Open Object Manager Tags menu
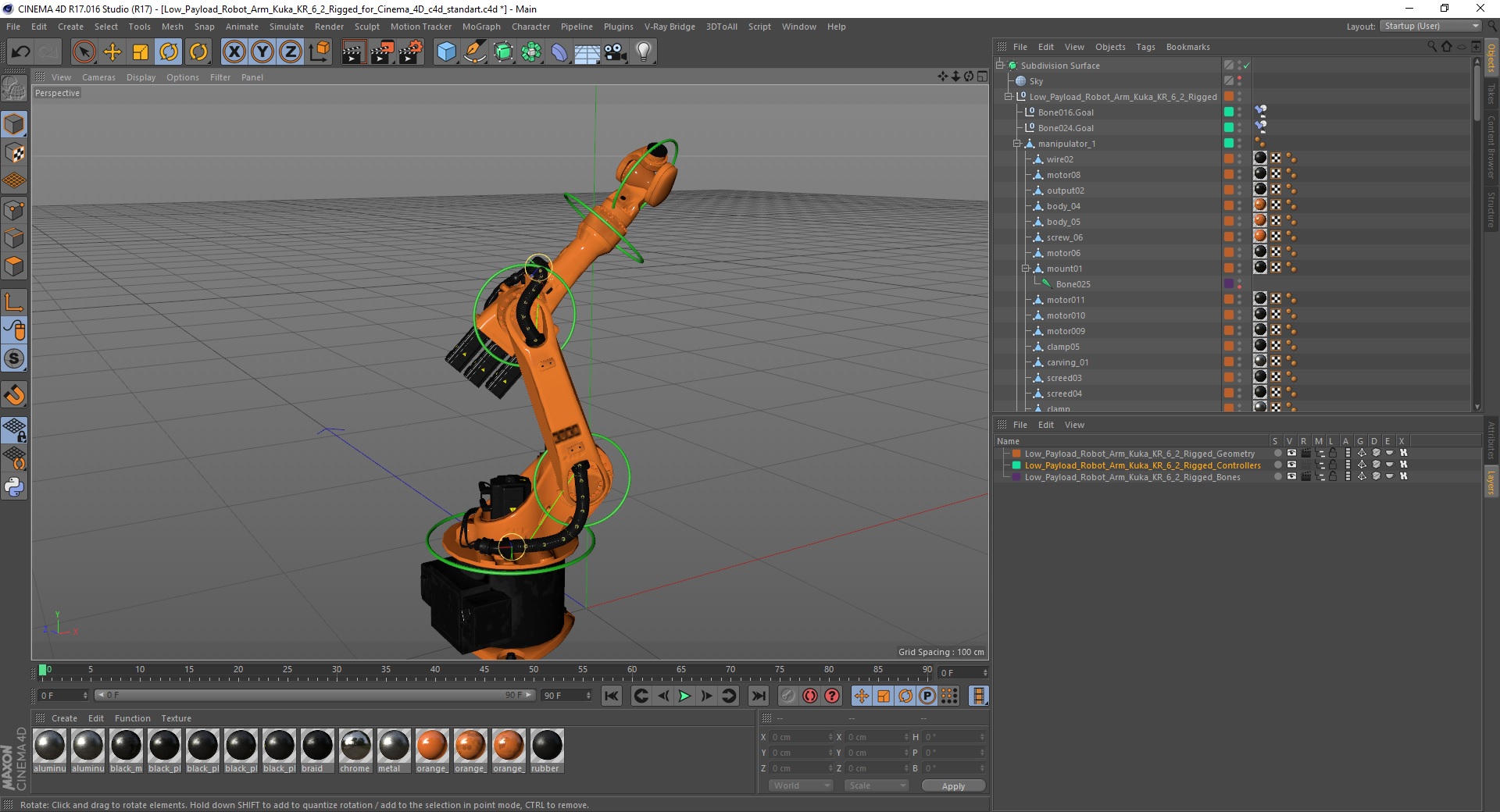 [x=1145, y=47]
